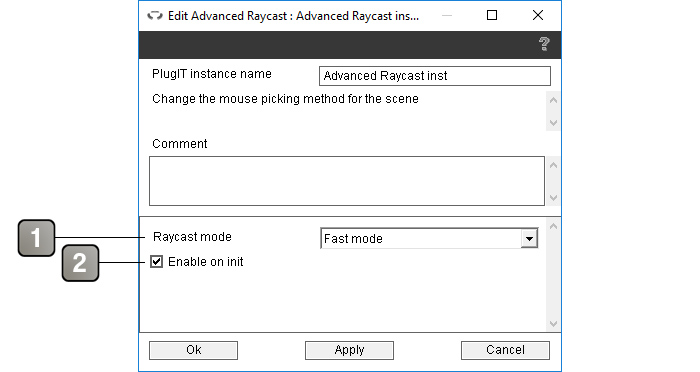700x372 pixels.
Task: Close the Edit Advanced Raycast window
Action: [x=538, y=15]
